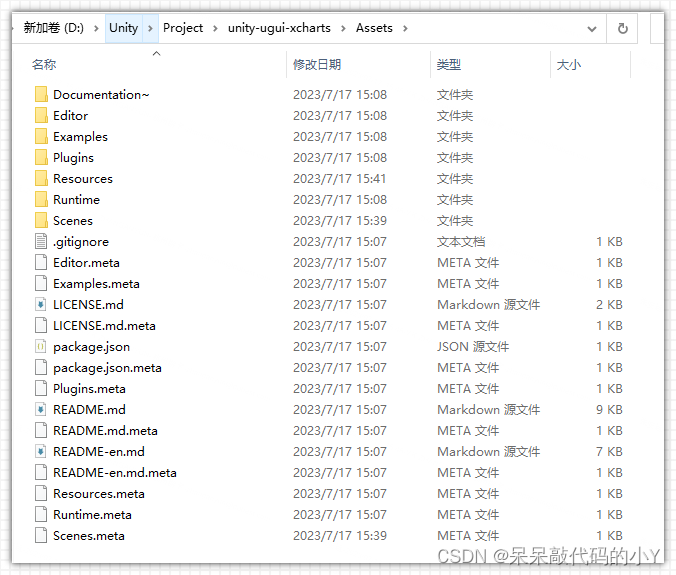The image size is (676, 575).
Task: Click the README.md markdown icon
Action: pos(41,409)
